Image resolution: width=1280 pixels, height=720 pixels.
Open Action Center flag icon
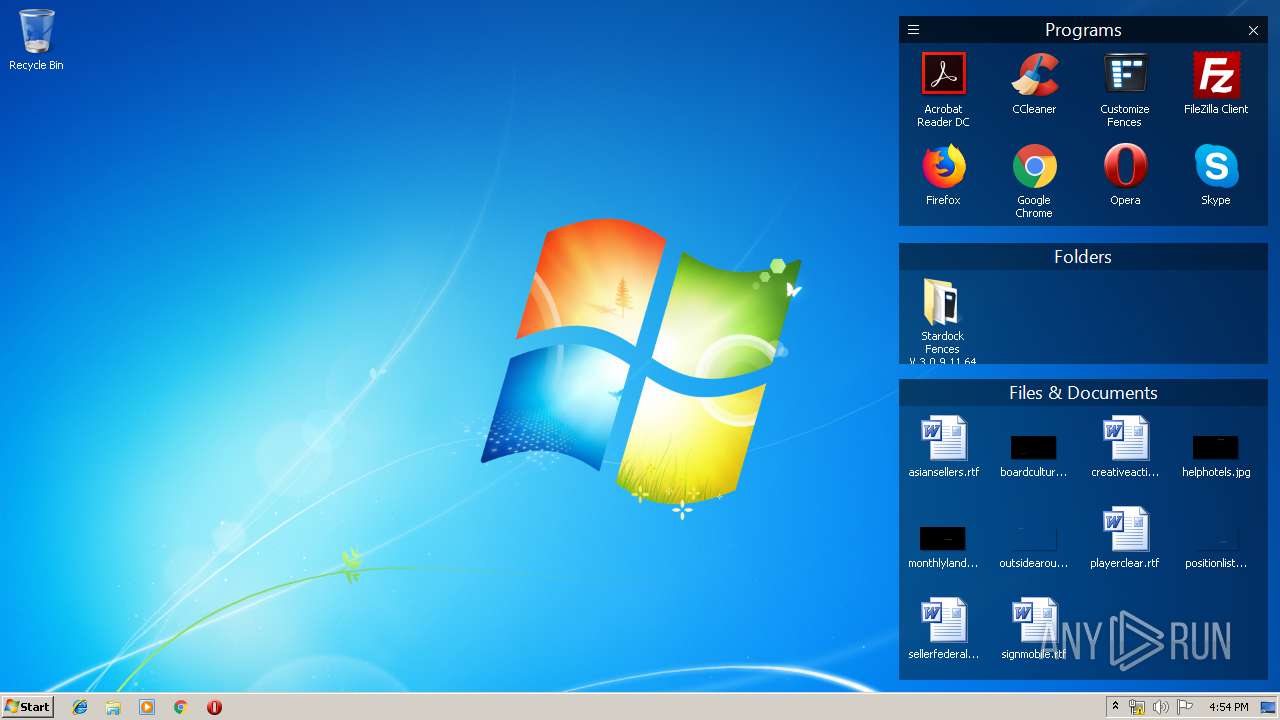point(1185,707)
